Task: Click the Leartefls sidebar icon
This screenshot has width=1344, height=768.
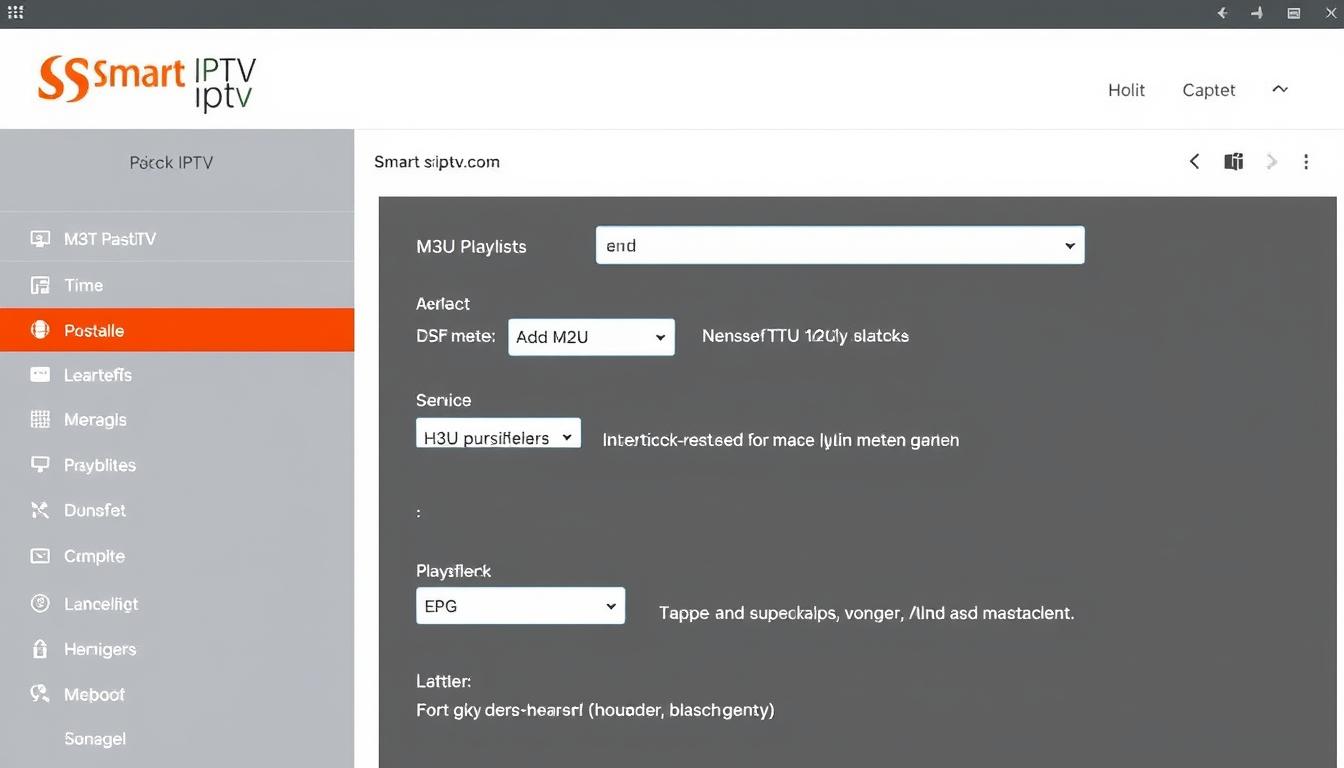Action: click(x=40, y=375)
